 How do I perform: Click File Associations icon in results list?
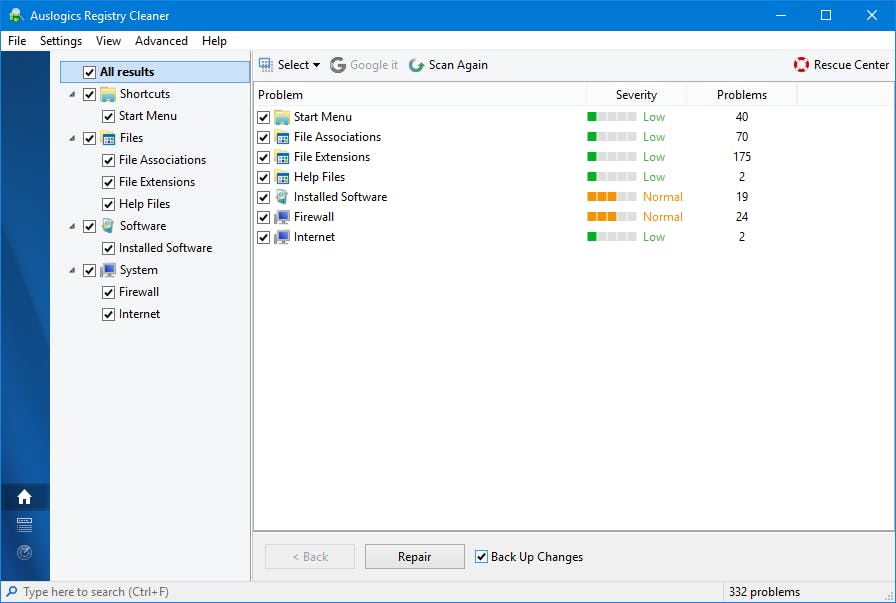pos(282,137)
